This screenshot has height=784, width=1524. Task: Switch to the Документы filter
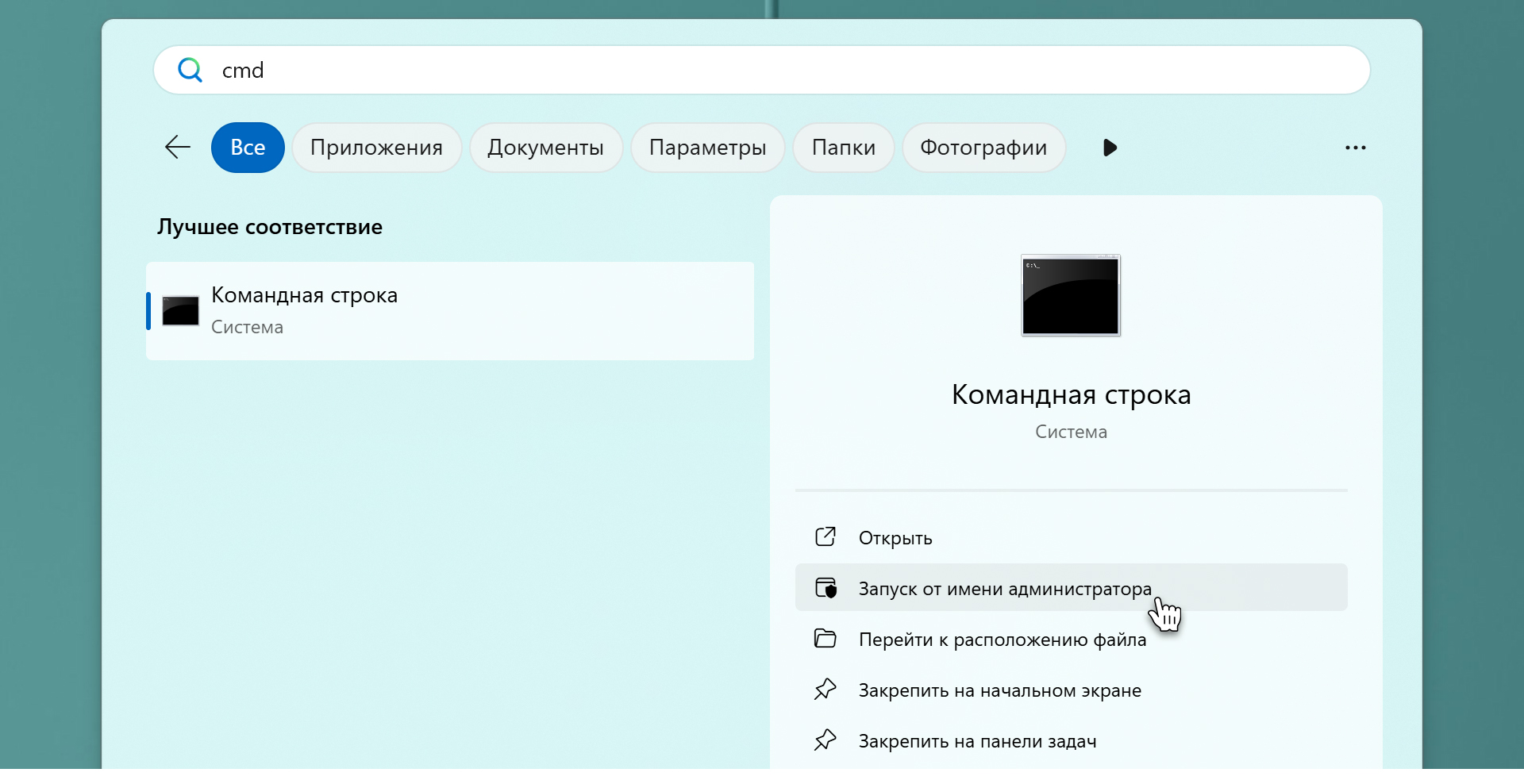(545, 148)
